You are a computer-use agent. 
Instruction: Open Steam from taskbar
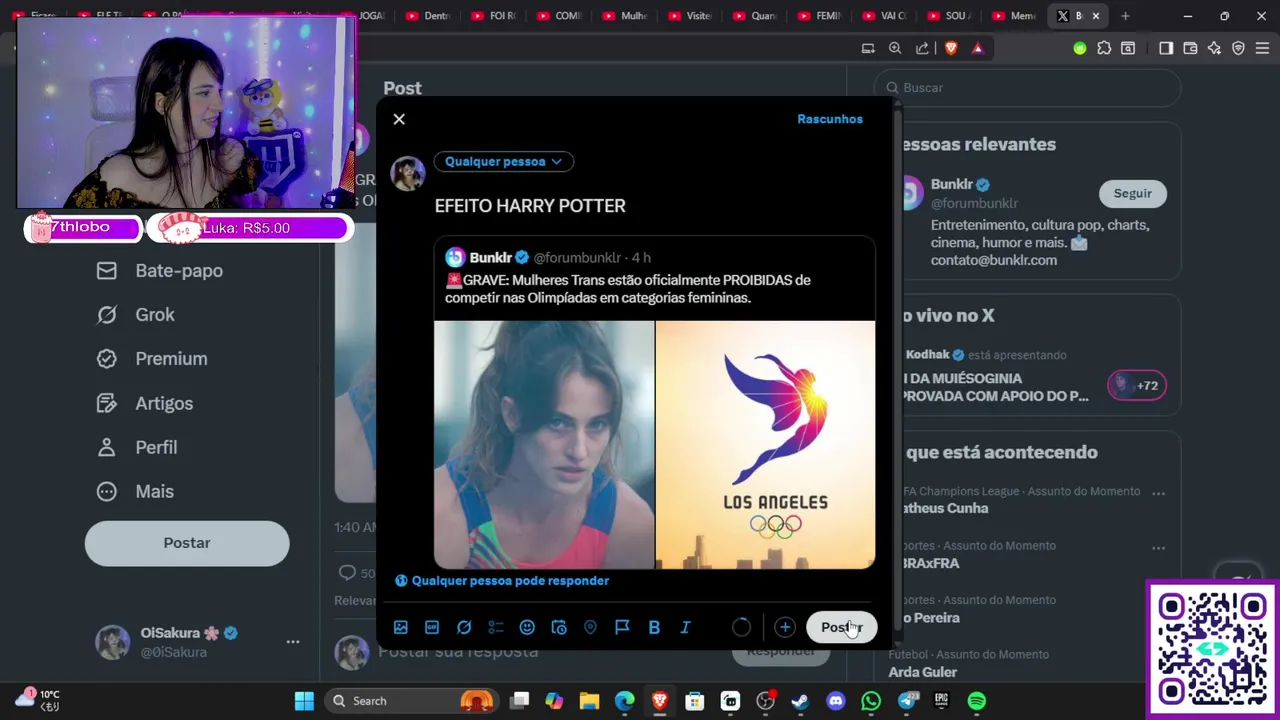pyautogui.click(x=800, y=701)
